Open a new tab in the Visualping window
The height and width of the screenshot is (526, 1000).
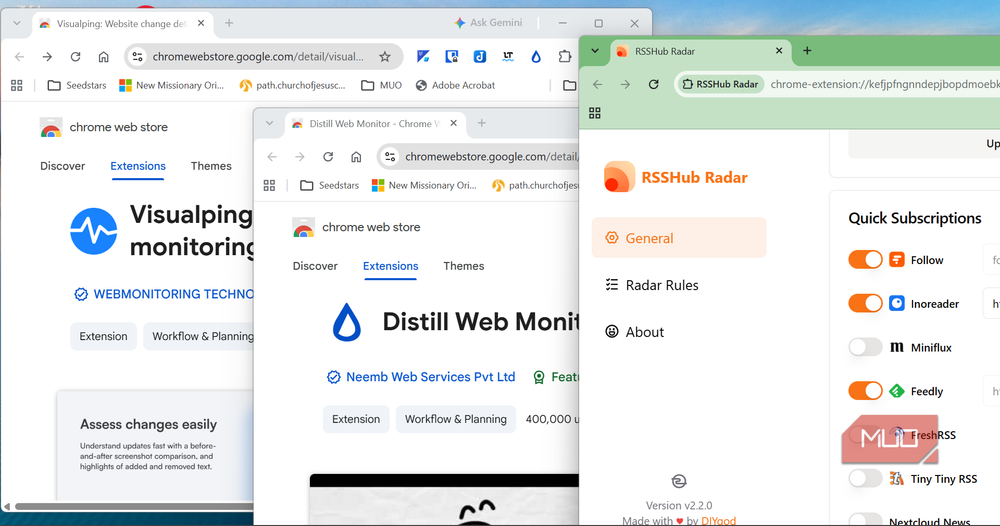229,23
